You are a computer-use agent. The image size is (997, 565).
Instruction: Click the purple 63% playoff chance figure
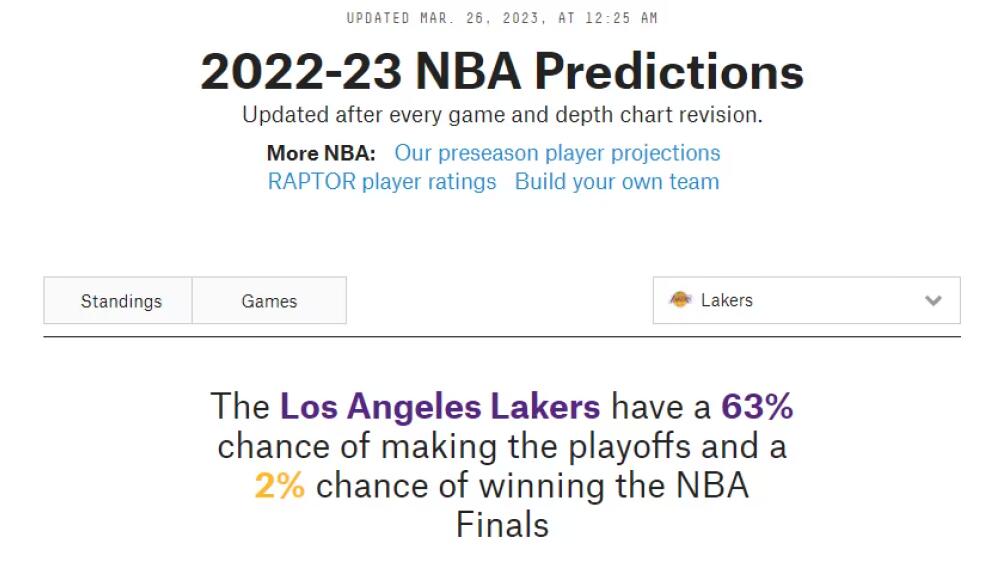757,407
